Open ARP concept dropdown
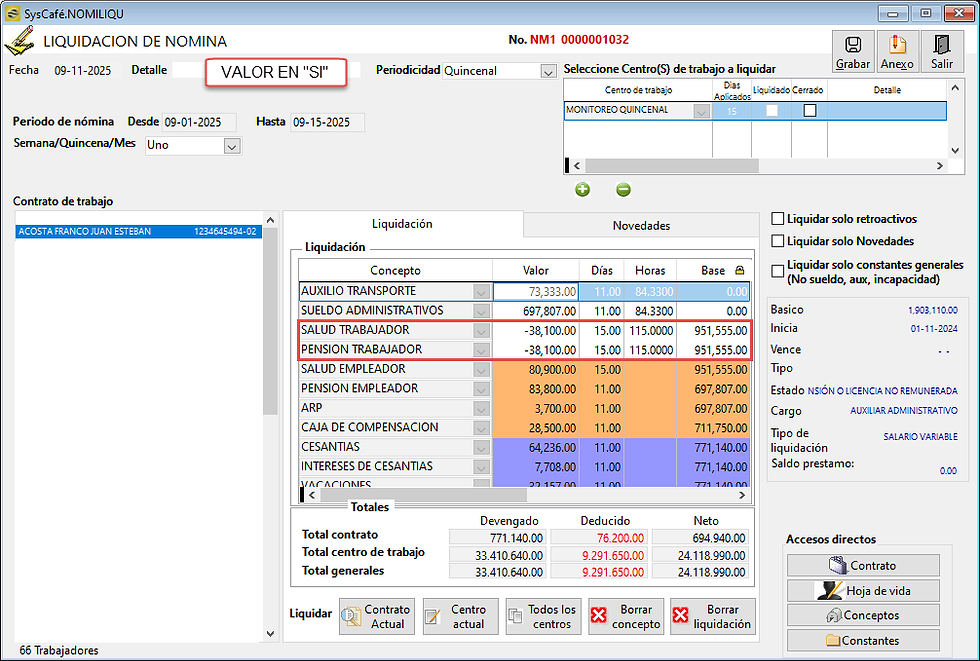This screenshot has width=980, height=661. (x=481, y=409)
